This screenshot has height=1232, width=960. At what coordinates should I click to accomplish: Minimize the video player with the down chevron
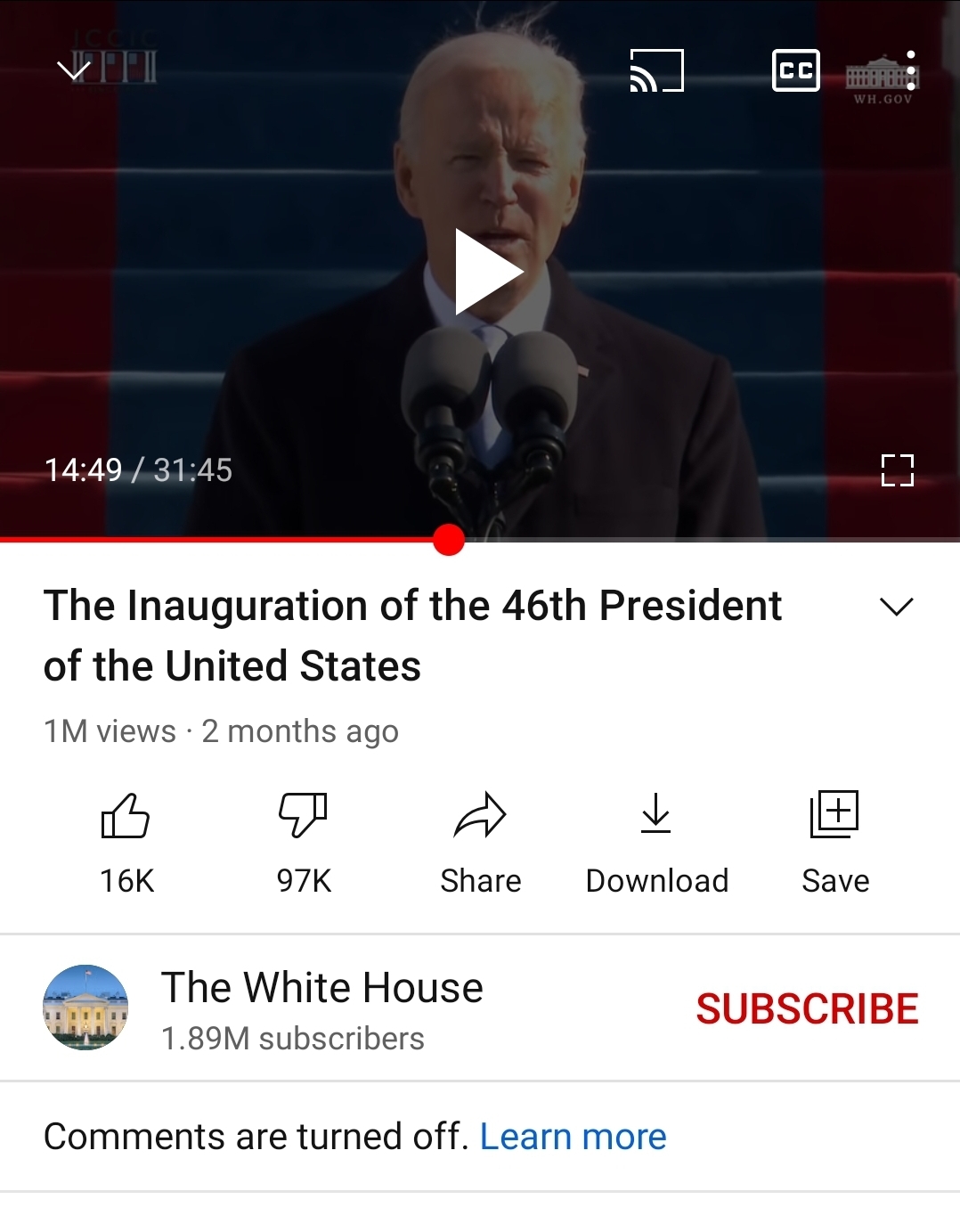point(74,69)
